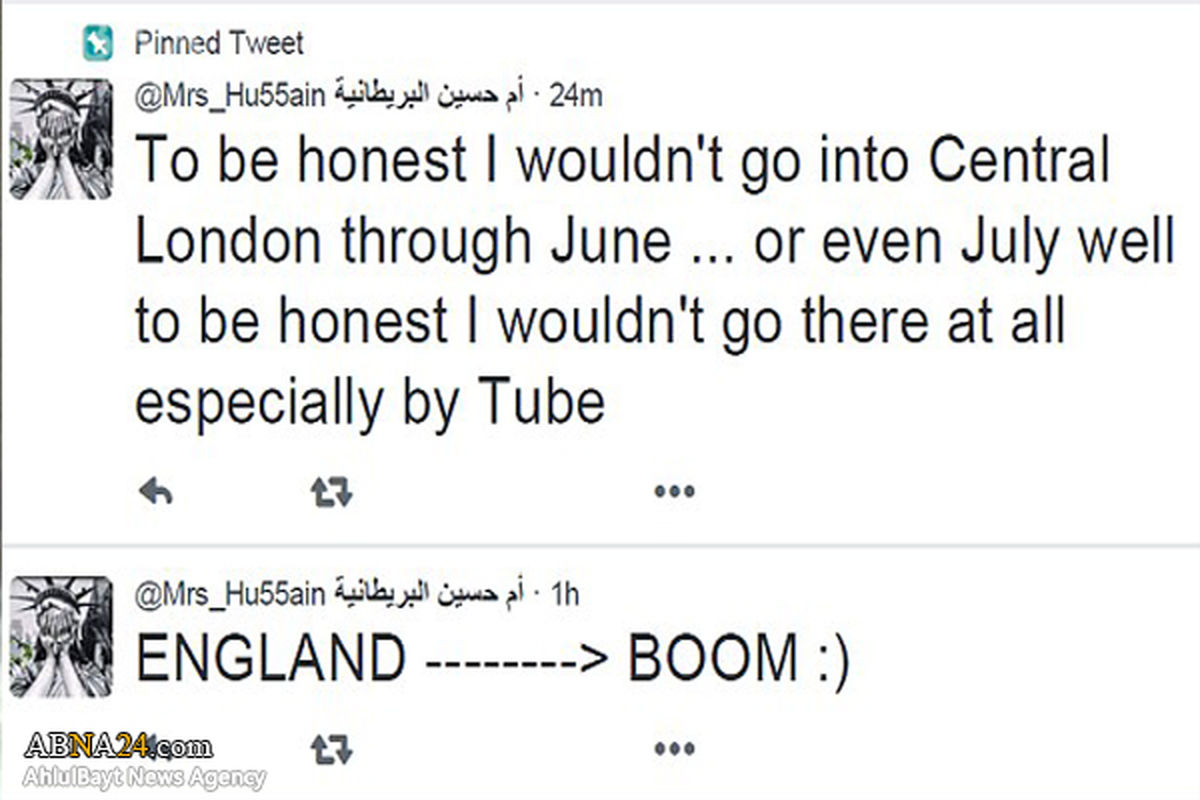Click the pinned tweet pin icon
1200x800 pixels.
[98, 43]
